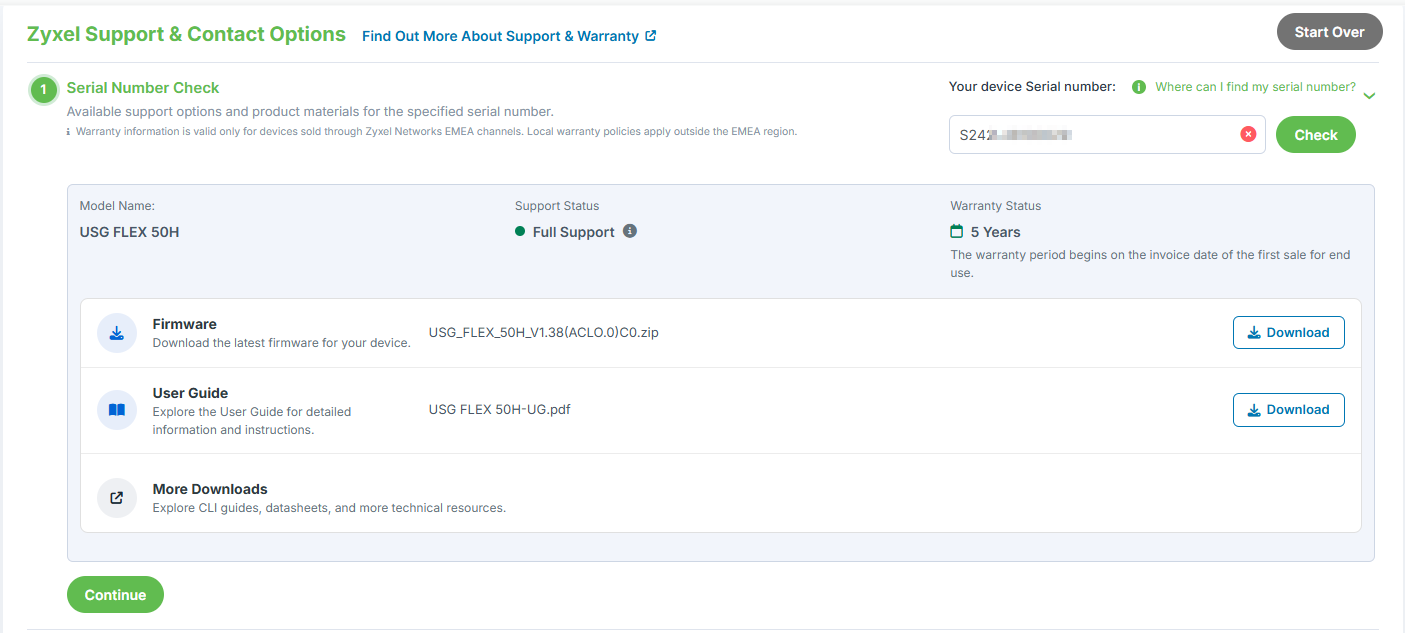Image resolution: width=1405 pixels, height=633 pixels.
Task: Click the Serial Number Check heading
Action: click(x=143, y=88)
